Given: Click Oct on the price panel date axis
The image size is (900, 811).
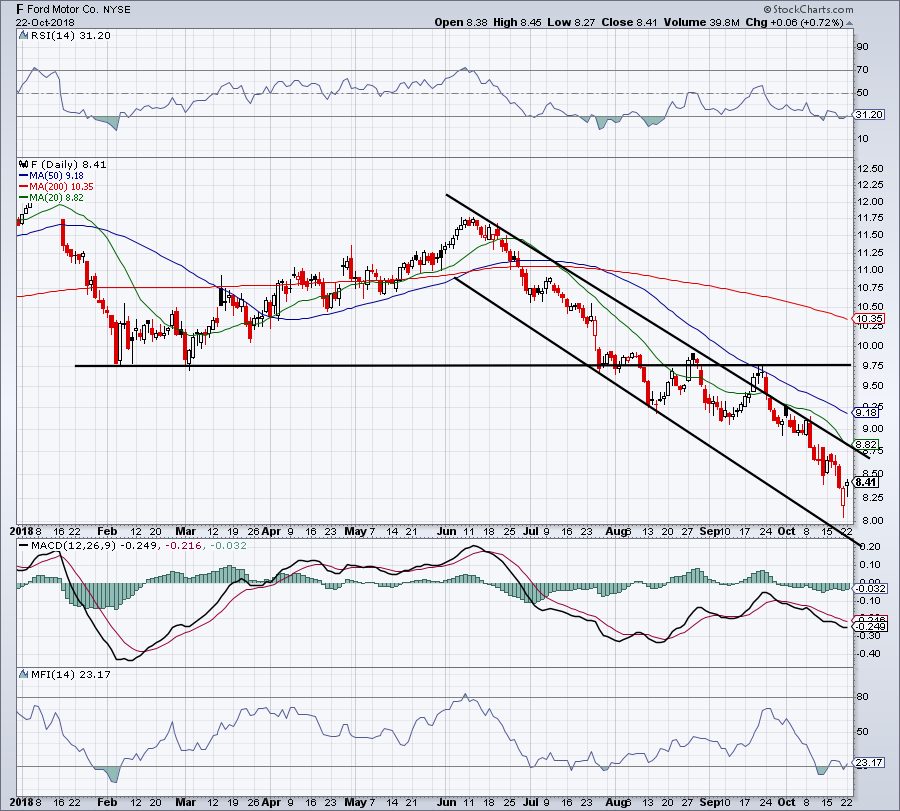Looking at the screenshot, I should [x=786, y=531].
